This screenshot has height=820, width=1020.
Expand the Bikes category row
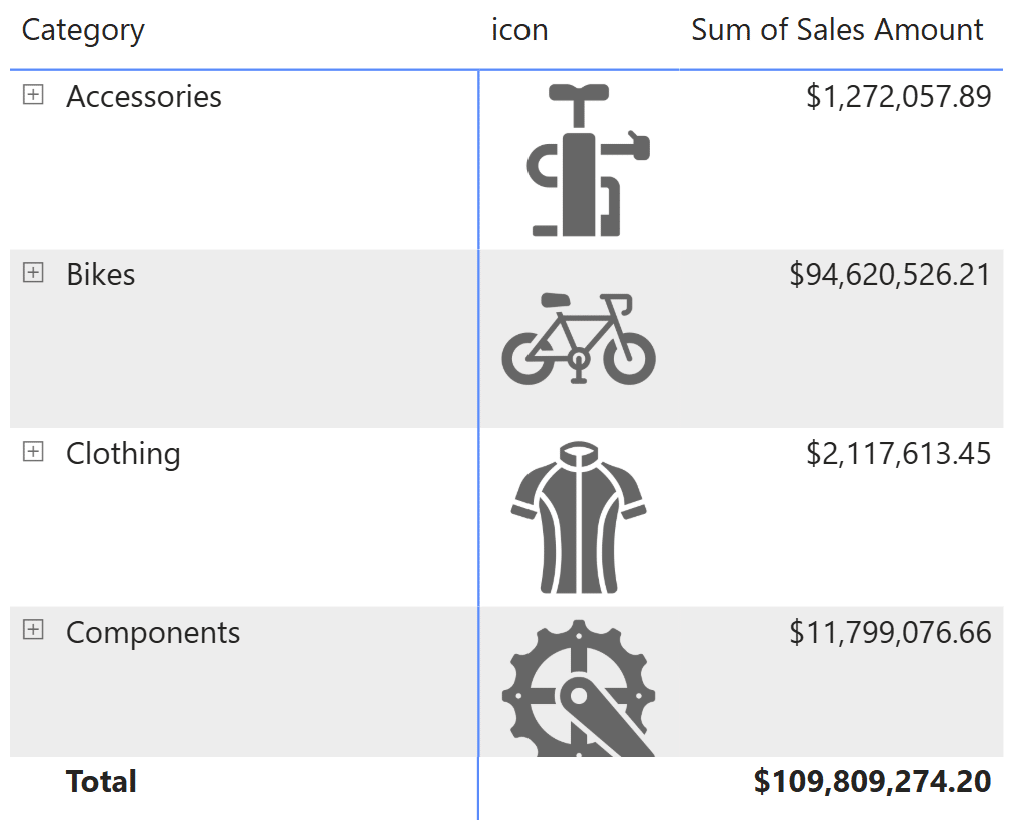pyautogui.click(x=34, y=273)
